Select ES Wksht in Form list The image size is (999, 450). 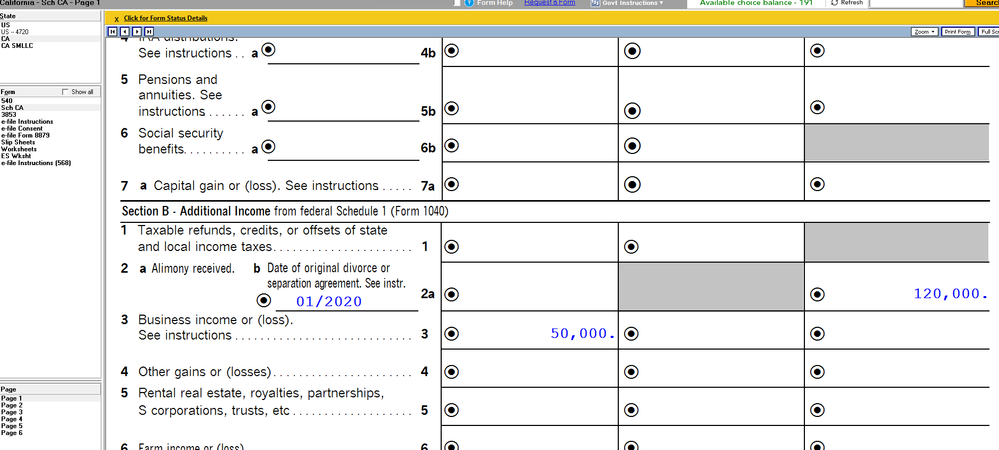coord(50,156)
